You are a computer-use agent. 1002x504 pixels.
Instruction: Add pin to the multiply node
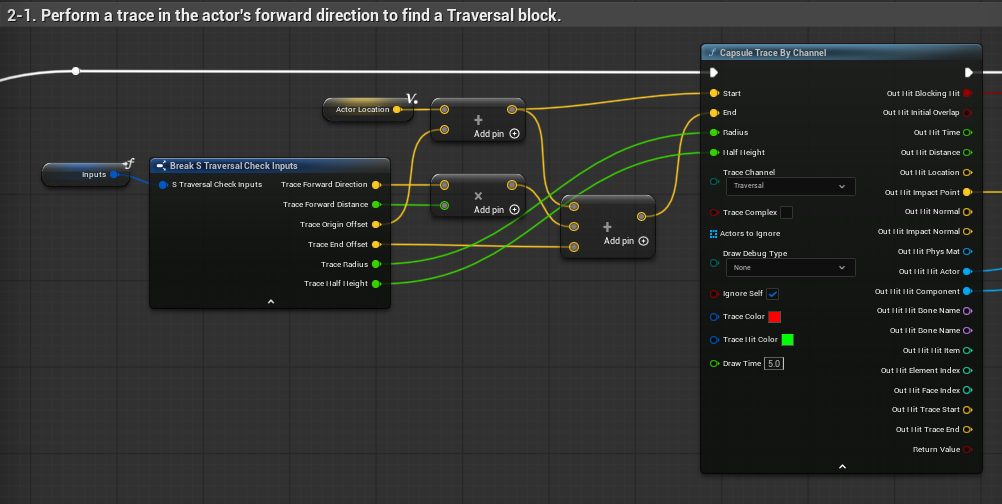pyautogui.click(x=497, y=210)
